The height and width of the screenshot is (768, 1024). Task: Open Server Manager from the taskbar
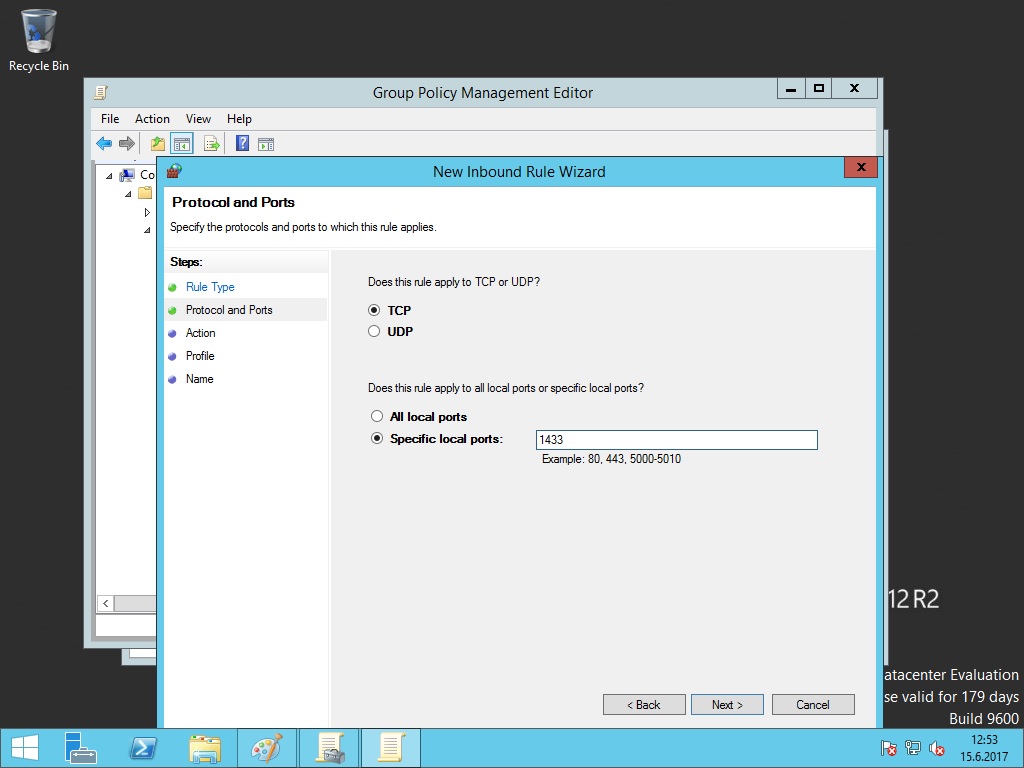80,748
